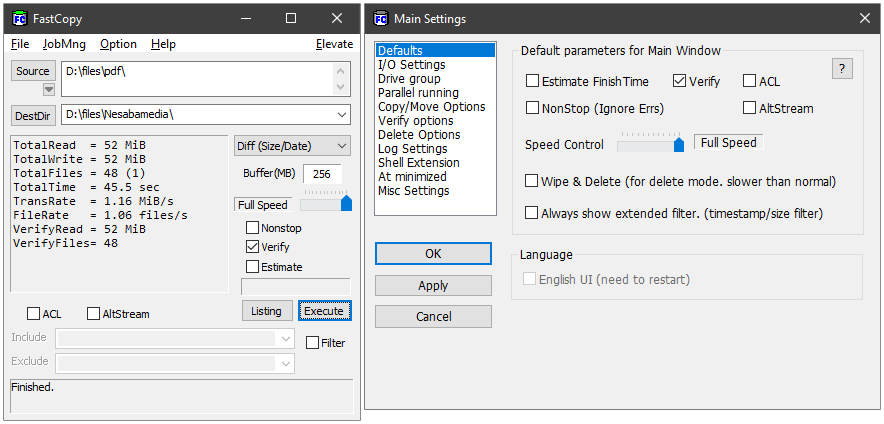Select Drive group in the settings list

point(435,79)
